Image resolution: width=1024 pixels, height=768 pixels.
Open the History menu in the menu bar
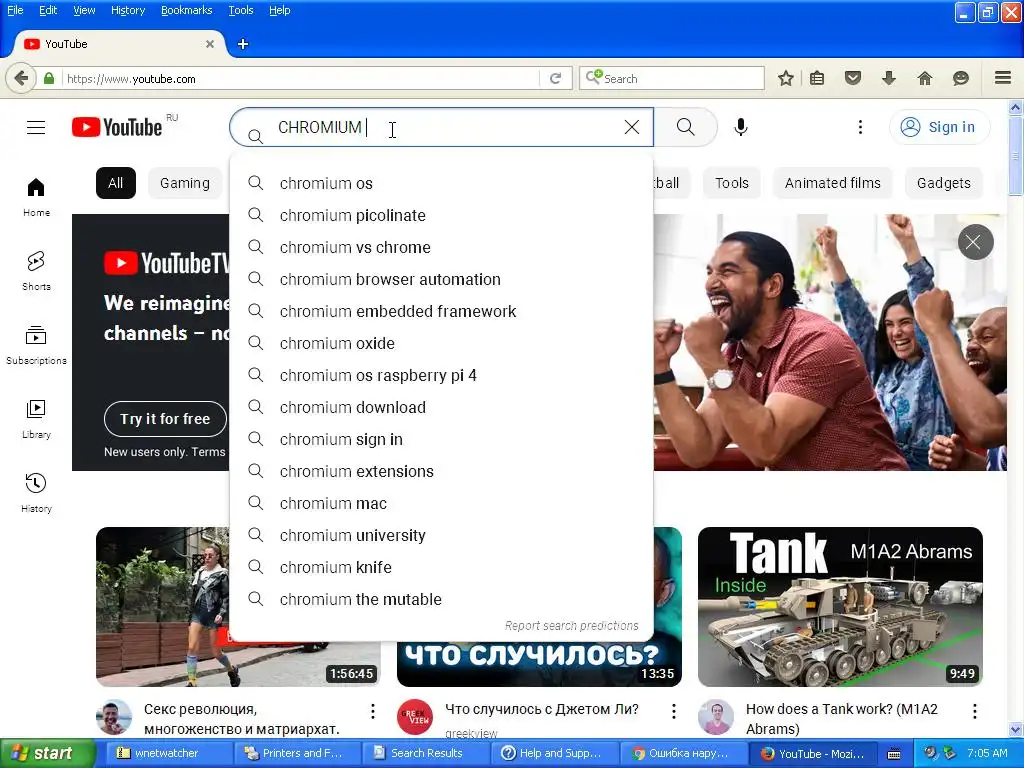[128, 10]
